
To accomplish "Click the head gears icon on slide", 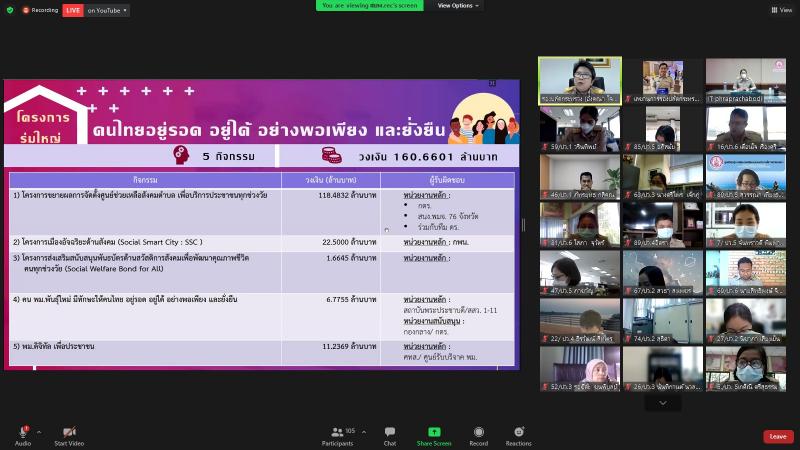I will pos(181,155).
